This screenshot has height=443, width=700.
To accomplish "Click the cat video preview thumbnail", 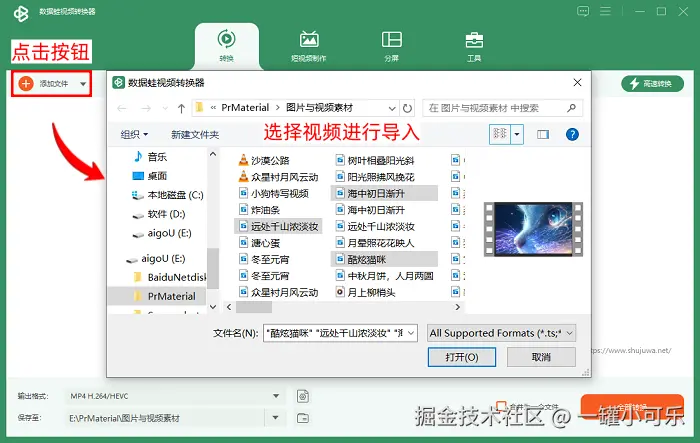I will tap(533, 229).
